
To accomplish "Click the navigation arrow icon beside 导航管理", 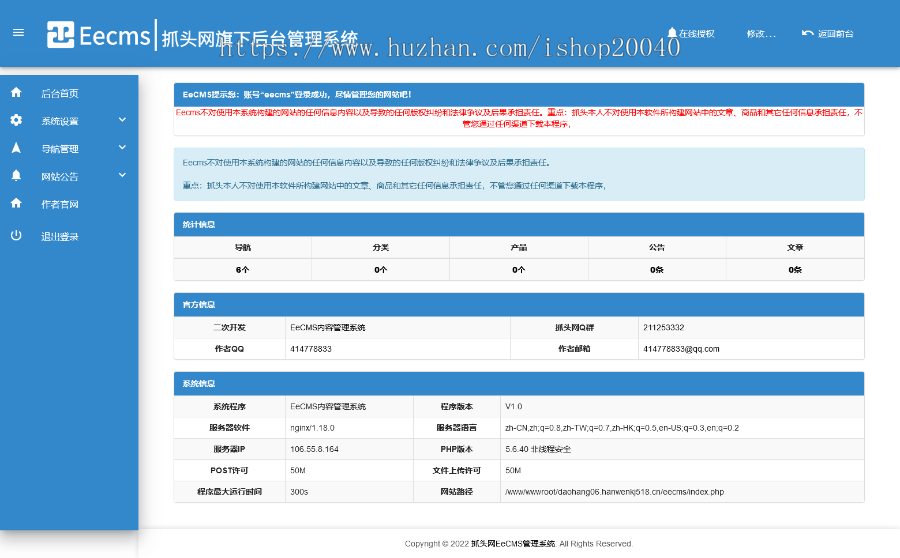I will point(16,148).
